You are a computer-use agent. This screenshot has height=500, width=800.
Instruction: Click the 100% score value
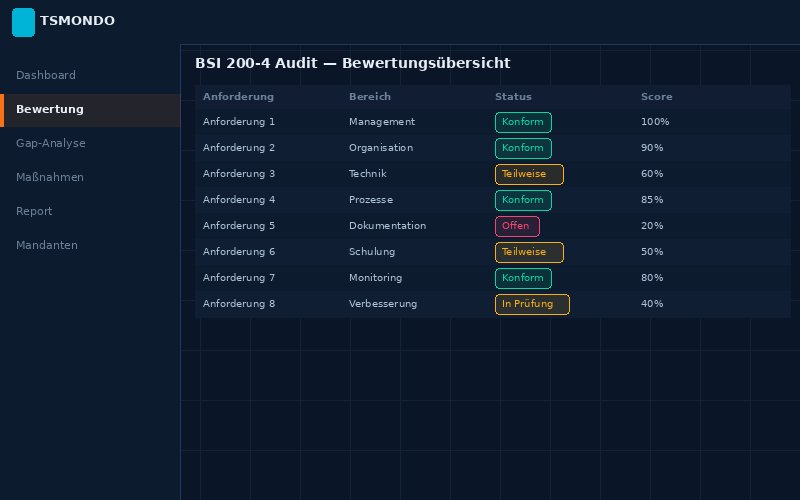coord(655,122)
